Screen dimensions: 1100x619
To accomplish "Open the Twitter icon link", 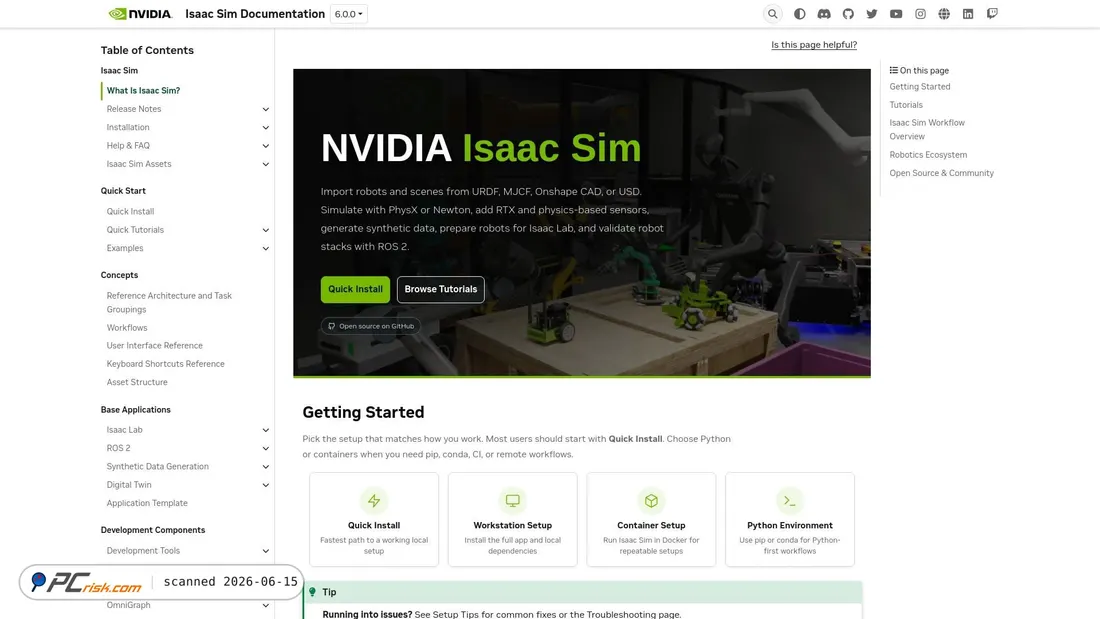I will tap(872, 14).
